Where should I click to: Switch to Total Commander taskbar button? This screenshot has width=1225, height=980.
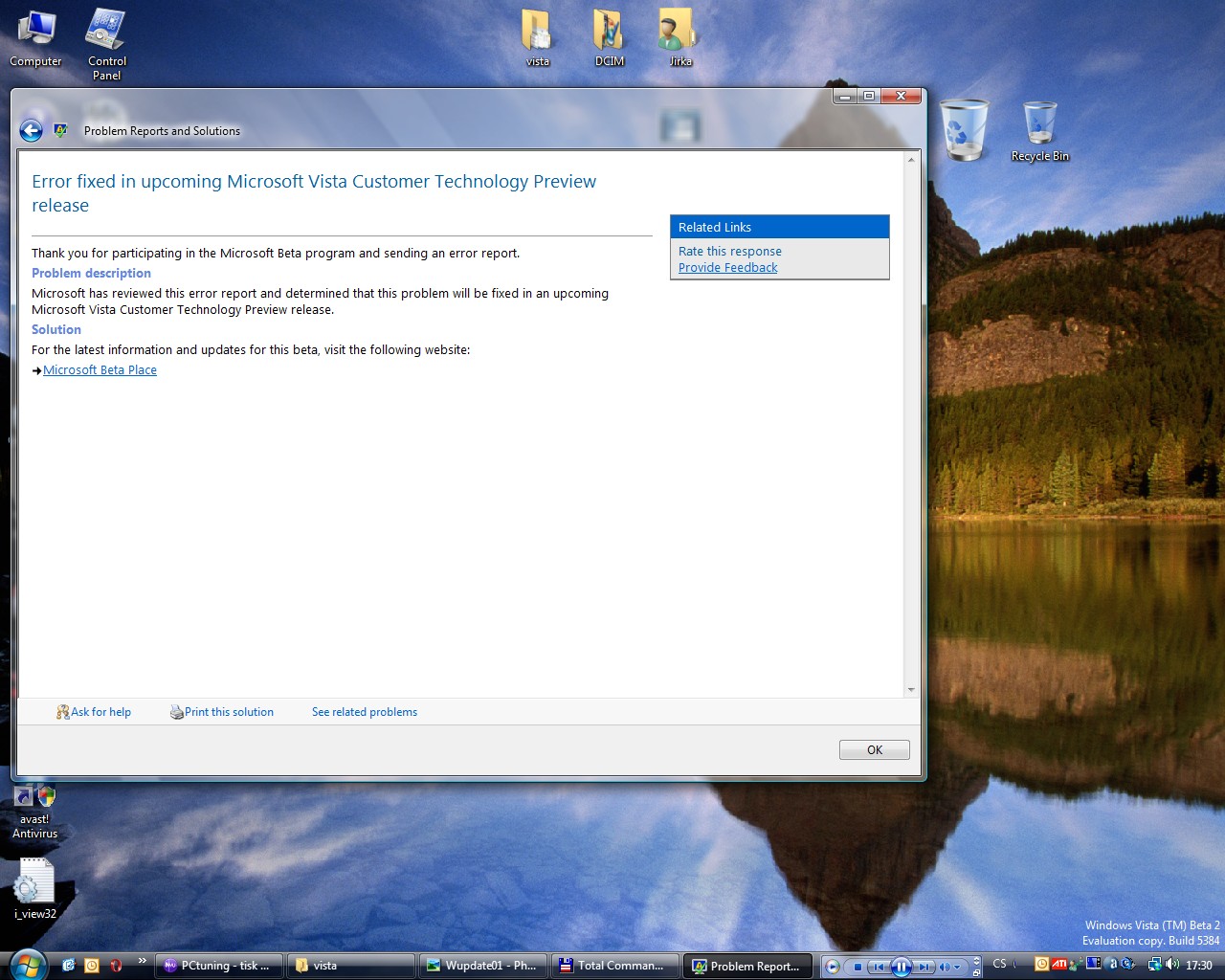coord(615,966)
